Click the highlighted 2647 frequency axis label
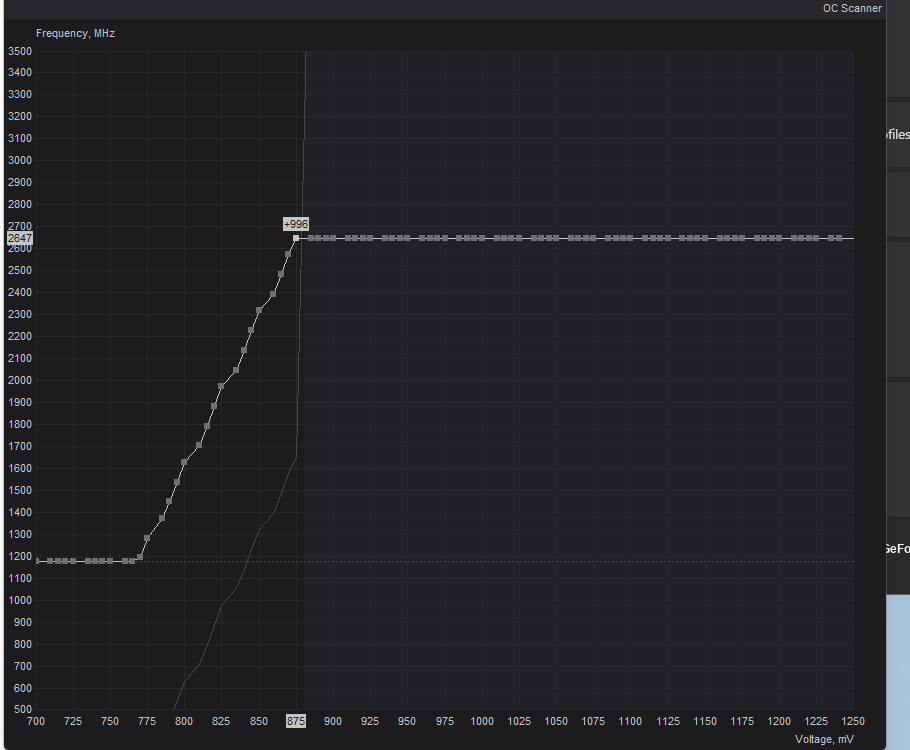 19,239
